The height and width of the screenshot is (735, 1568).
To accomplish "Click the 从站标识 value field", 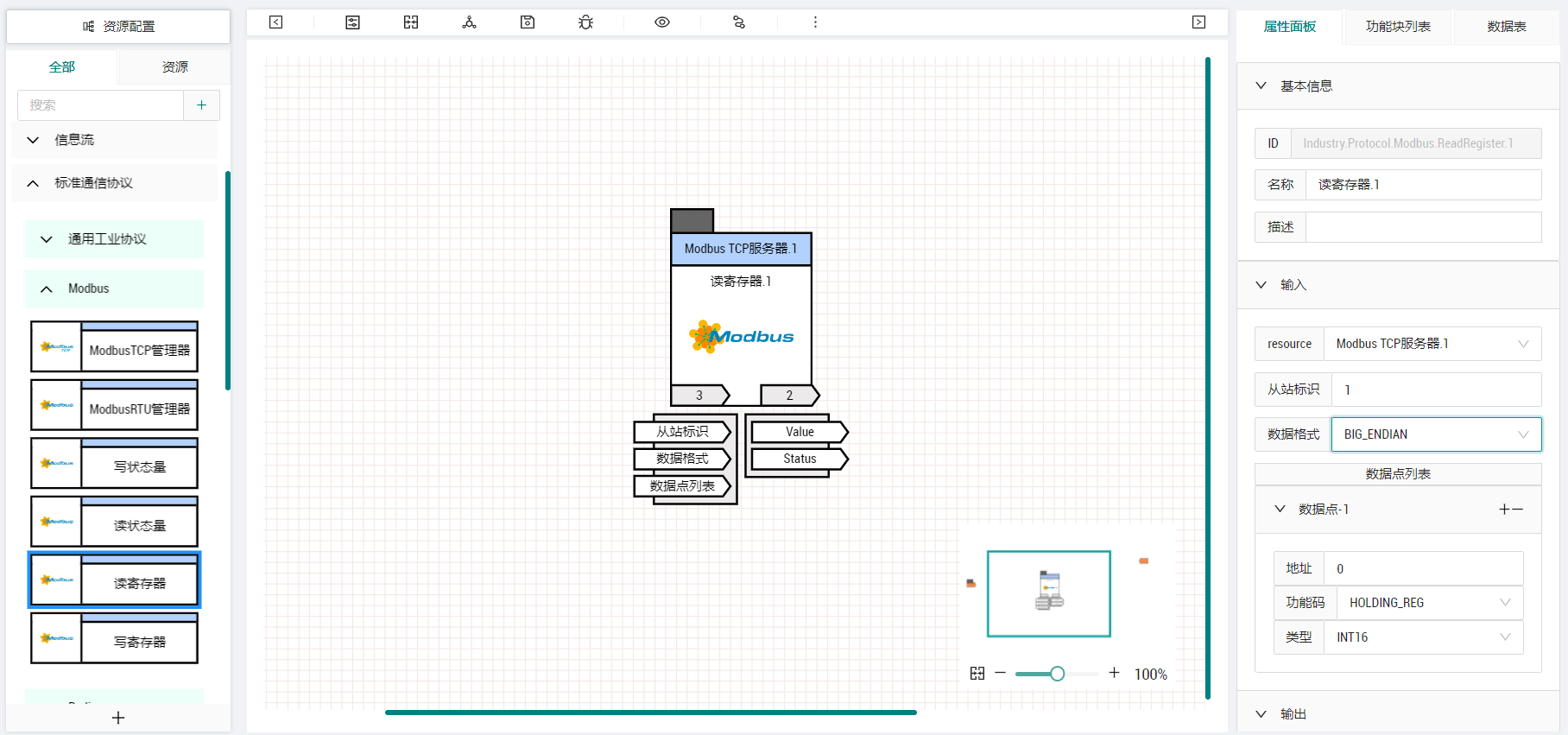I will pyautogui.click(x=1436, y=390).
